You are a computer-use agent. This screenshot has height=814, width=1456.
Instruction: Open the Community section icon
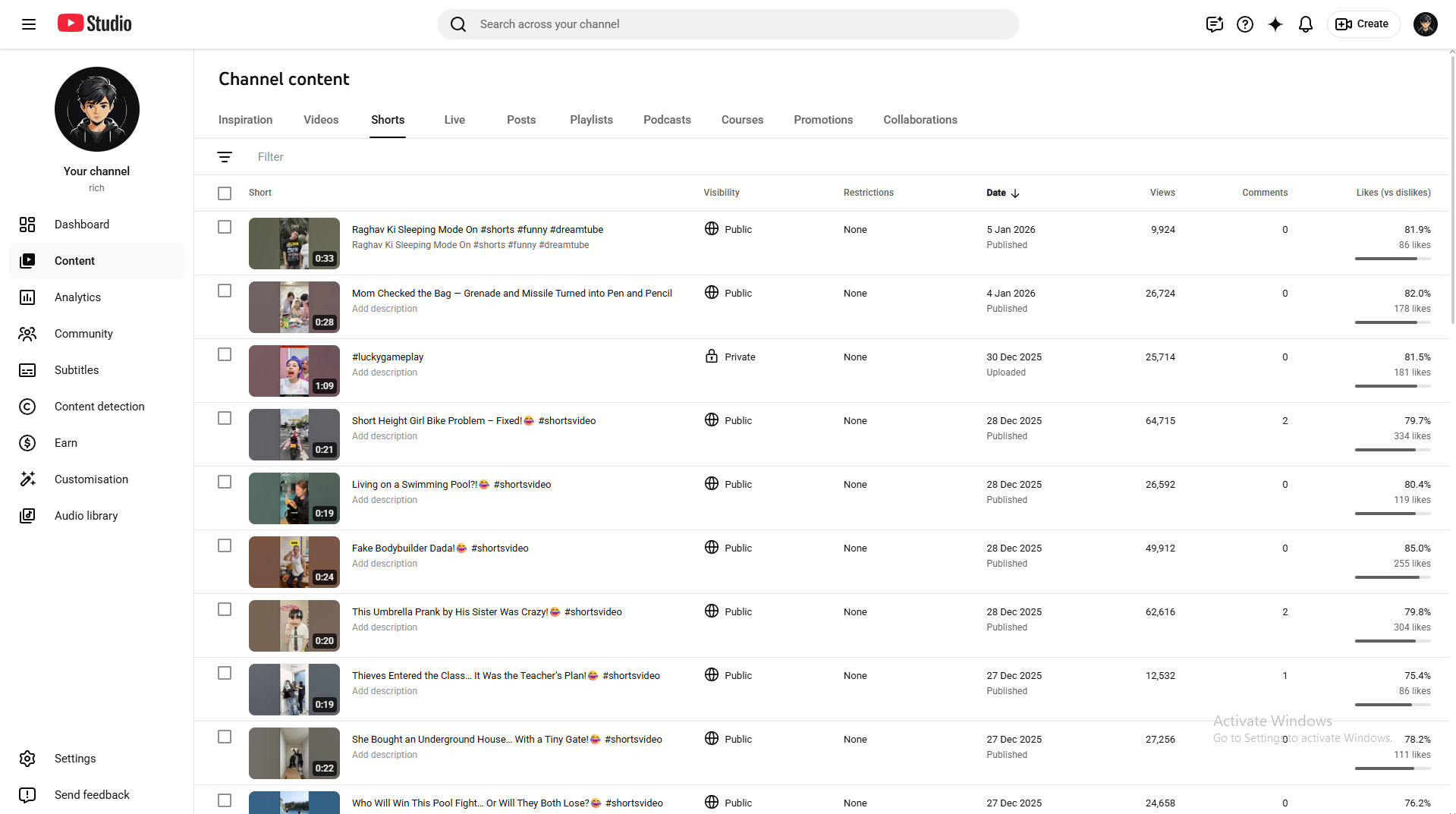(27, 333)
